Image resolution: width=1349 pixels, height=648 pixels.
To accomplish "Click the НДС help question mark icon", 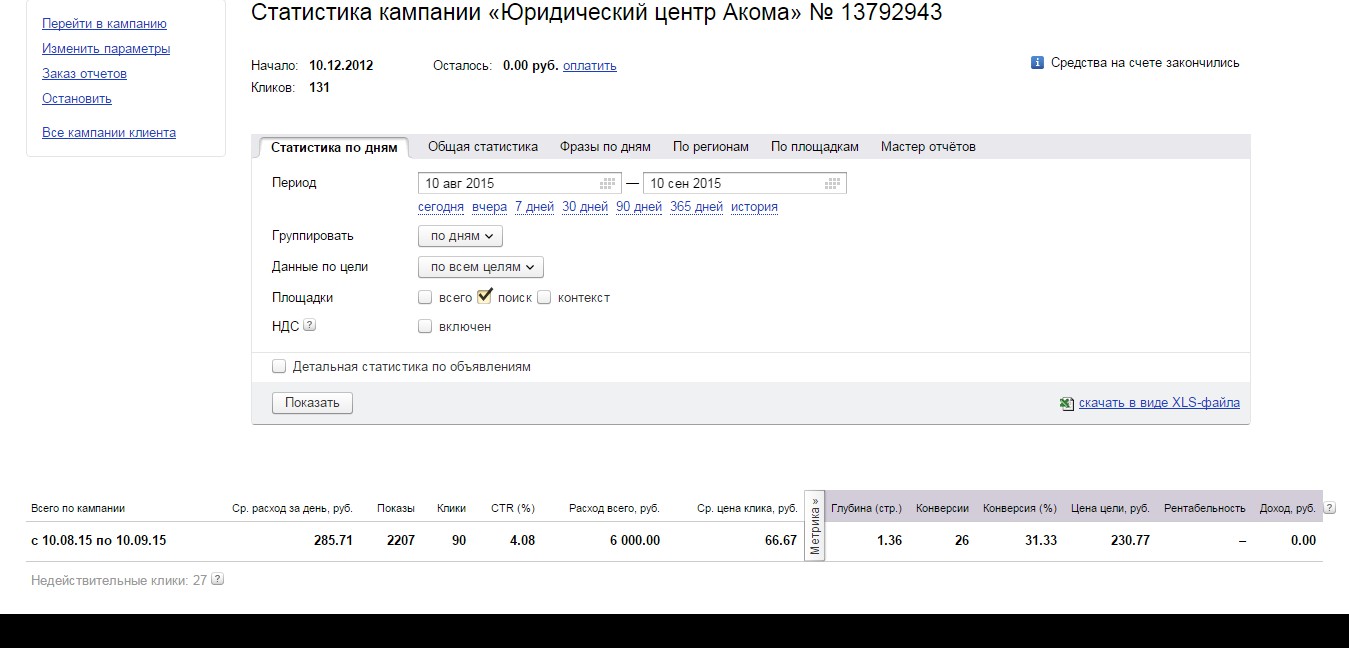I will (310, 325).
